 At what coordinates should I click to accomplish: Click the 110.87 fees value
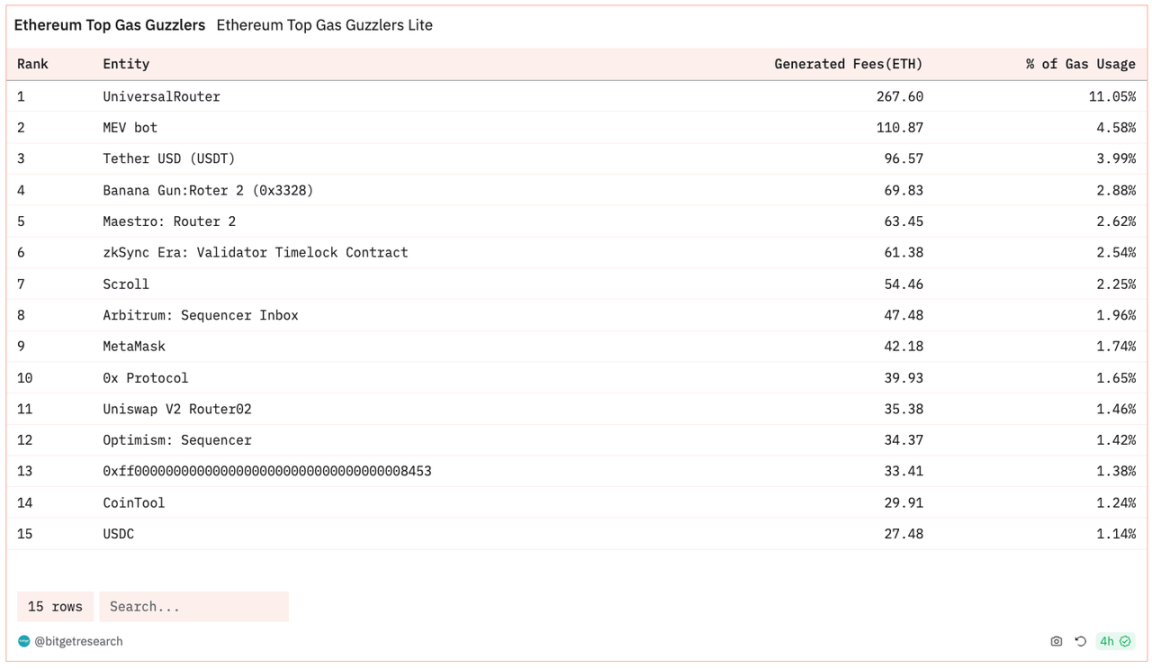click(899, 127)
